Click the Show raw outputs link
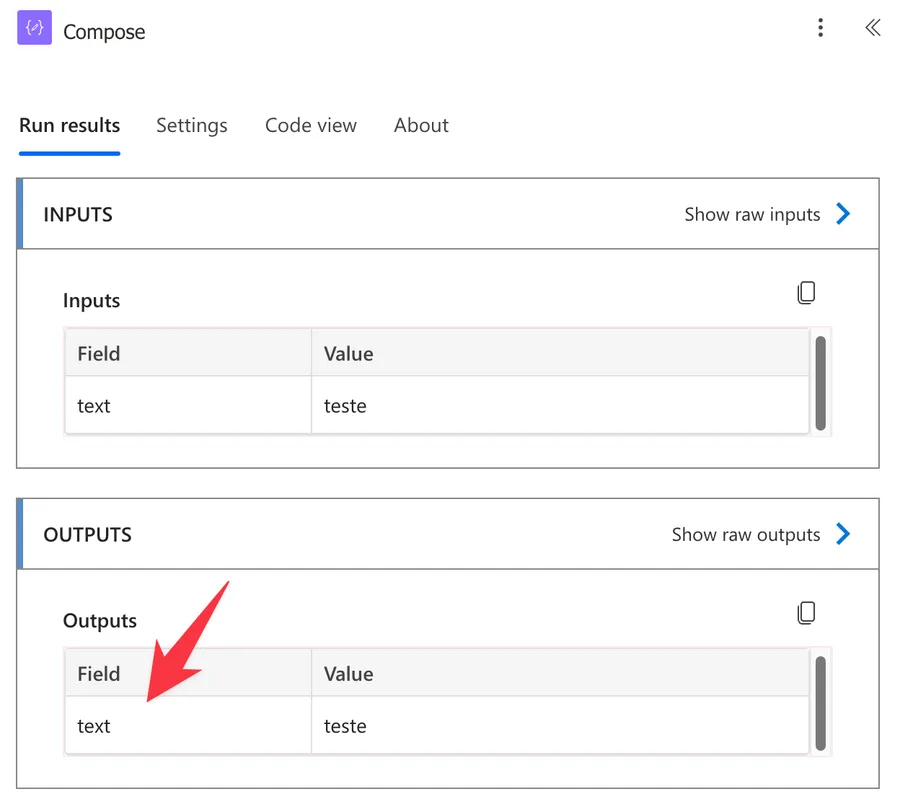 [745, 534]
